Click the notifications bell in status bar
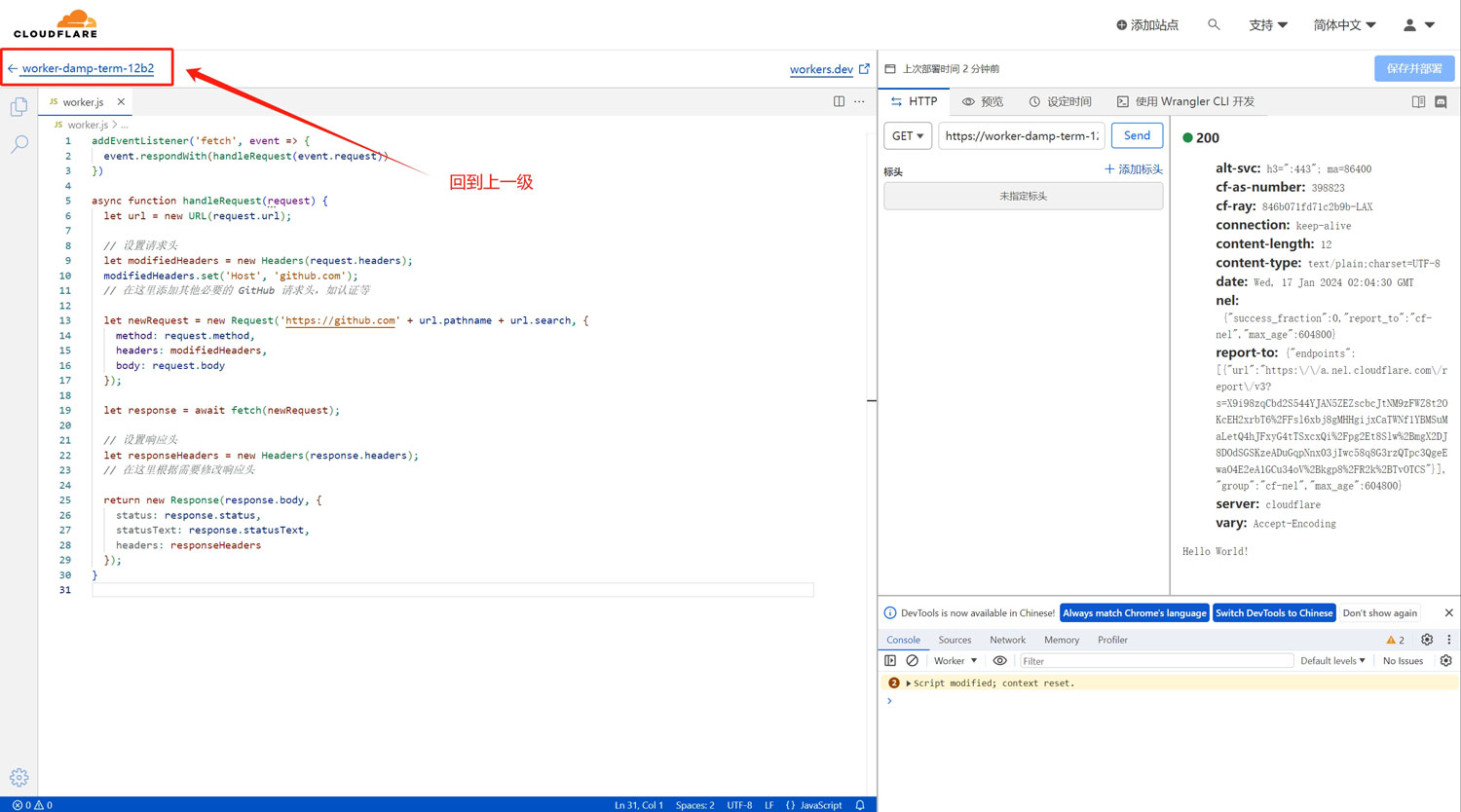This screenshot has height=812, width=1461. tap(860, 805)
